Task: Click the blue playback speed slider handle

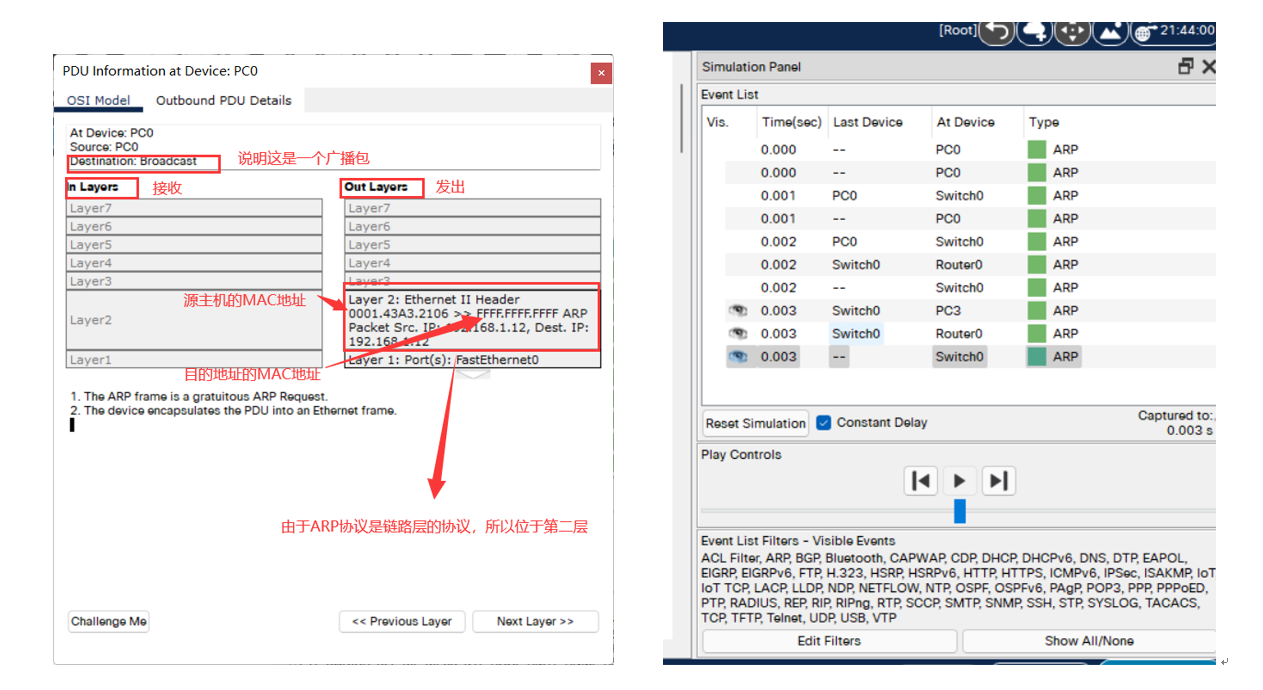Action: pos(960,511)
